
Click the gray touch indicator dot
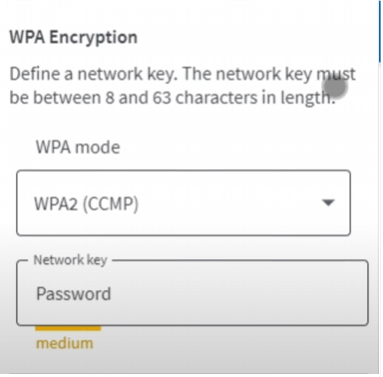tap(335, 87)
